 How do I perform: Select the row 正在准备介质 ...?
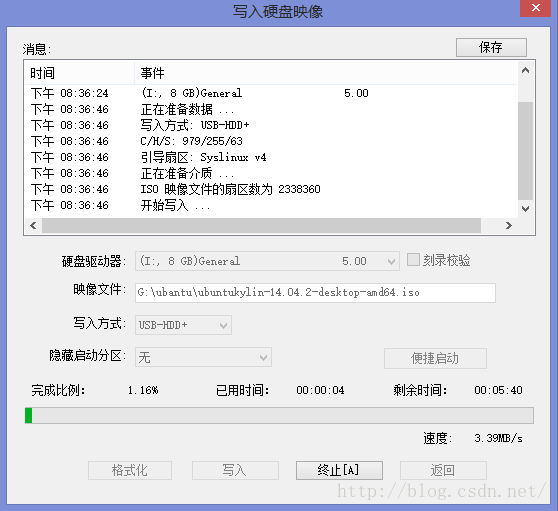(x=271, y=173)
